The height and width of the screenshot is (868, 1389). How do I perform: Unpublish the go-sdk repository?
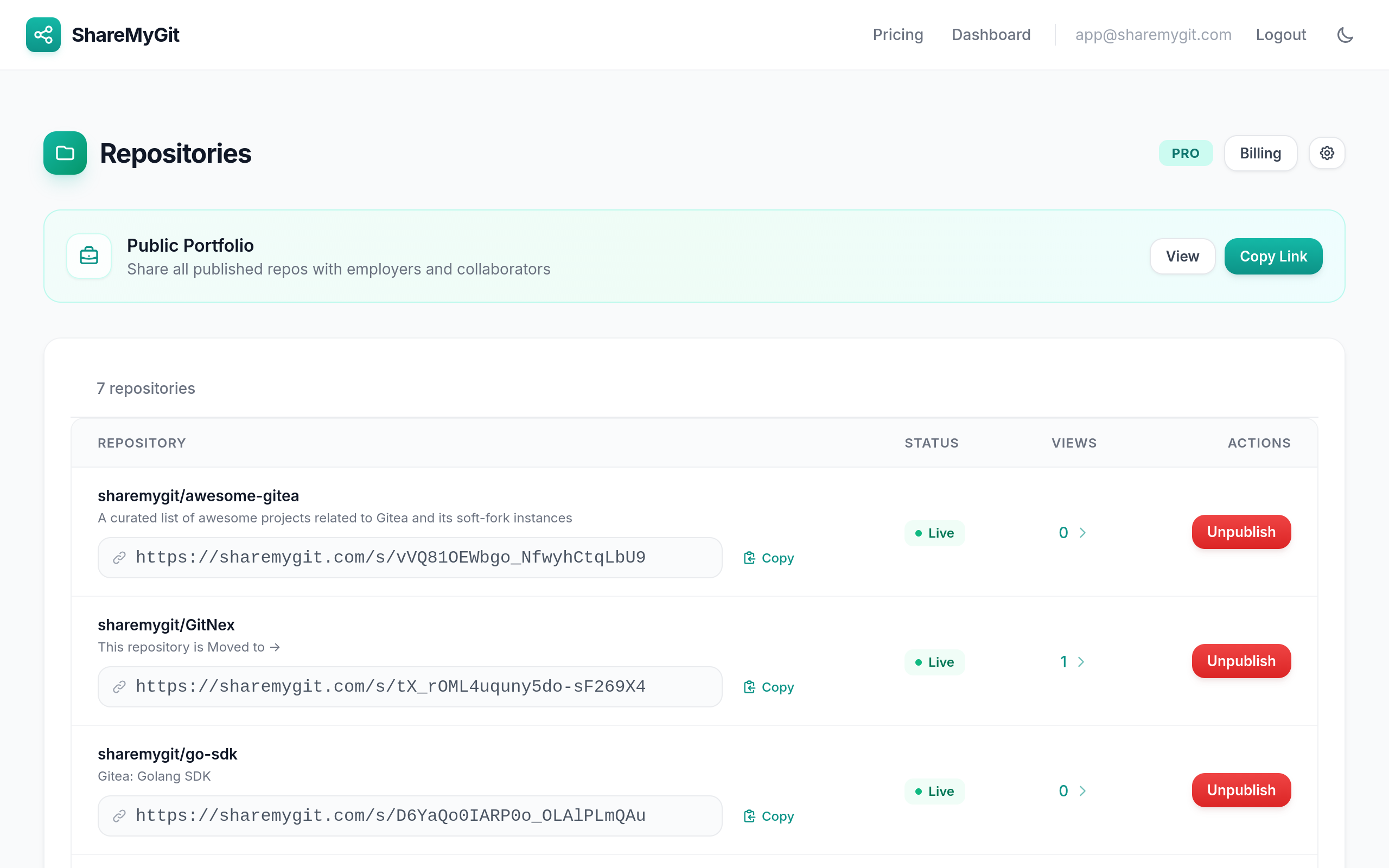pyautogui.click(x=1241, y=790)
